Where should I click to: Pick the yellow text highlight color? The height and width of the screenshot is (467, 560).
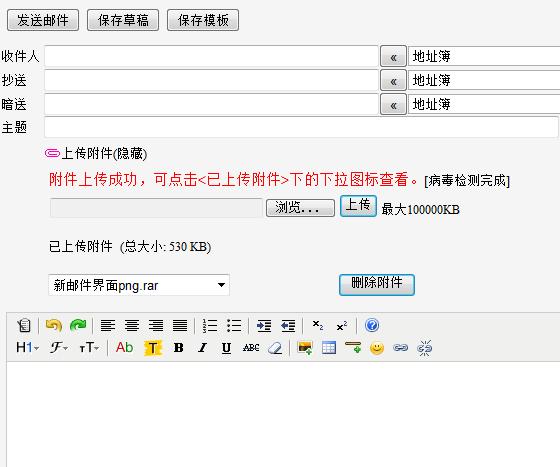click(x=152, y=348)
